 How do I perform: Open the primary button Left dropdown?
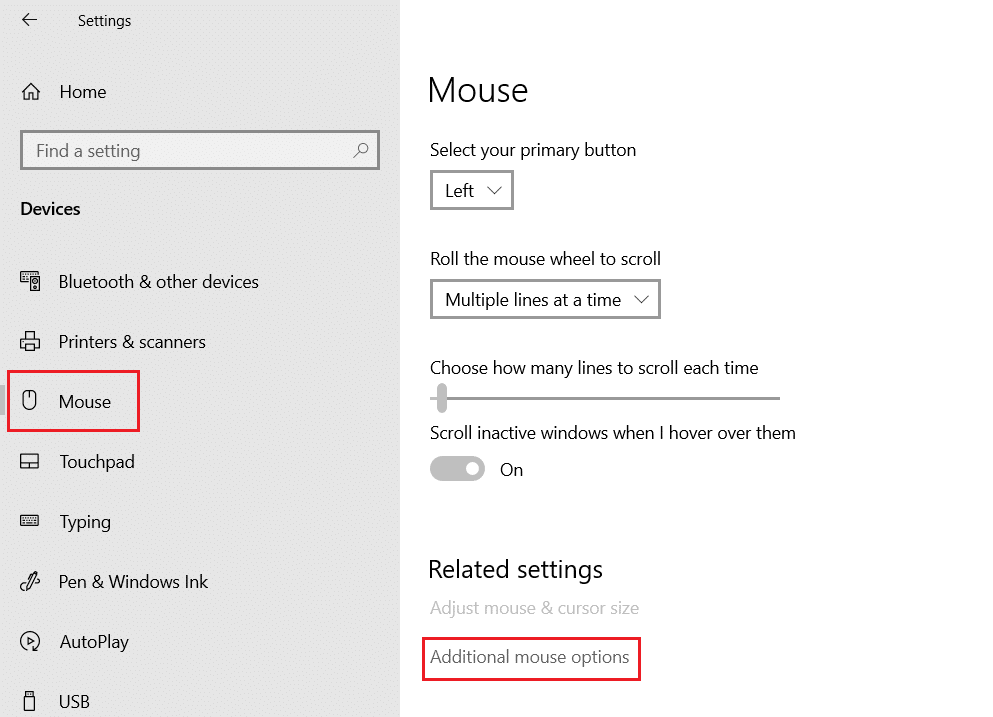472,190
